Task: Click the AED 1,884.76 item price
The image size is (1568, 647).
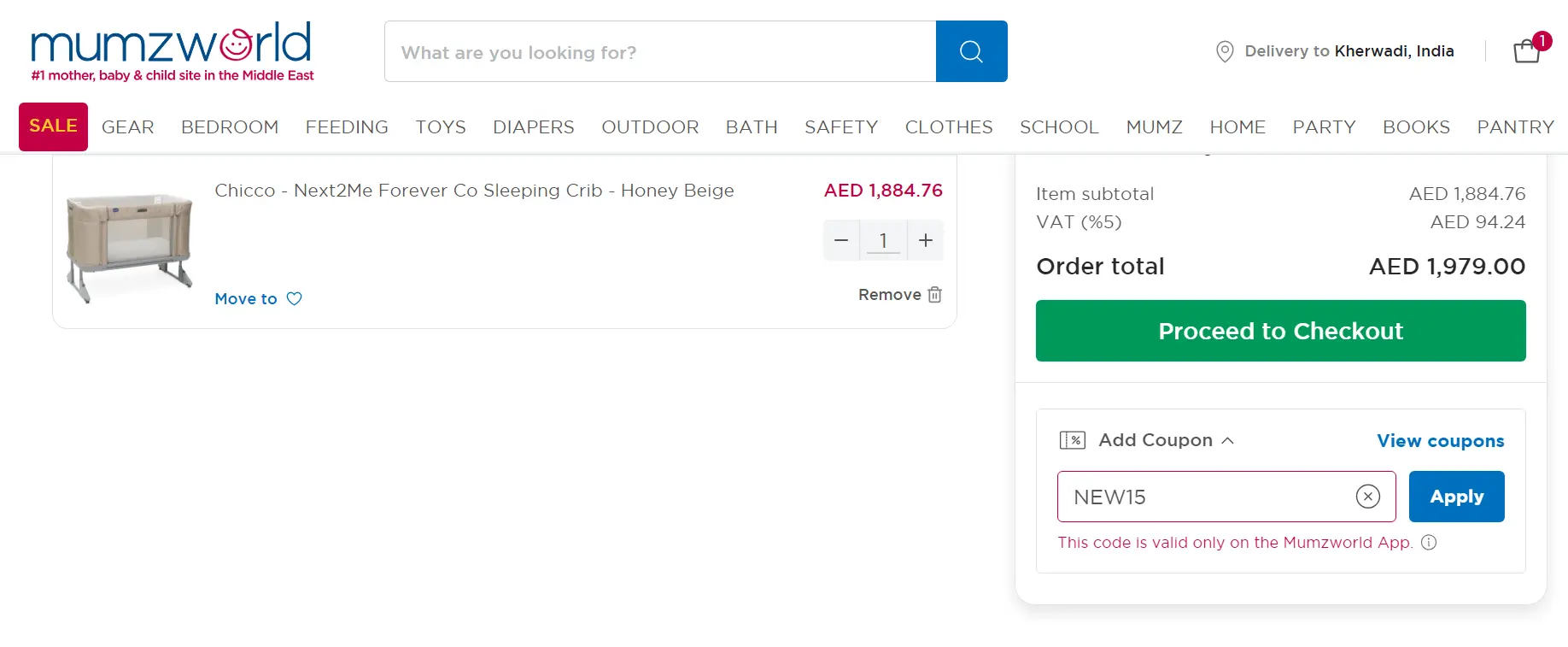Action: point(883,191)
